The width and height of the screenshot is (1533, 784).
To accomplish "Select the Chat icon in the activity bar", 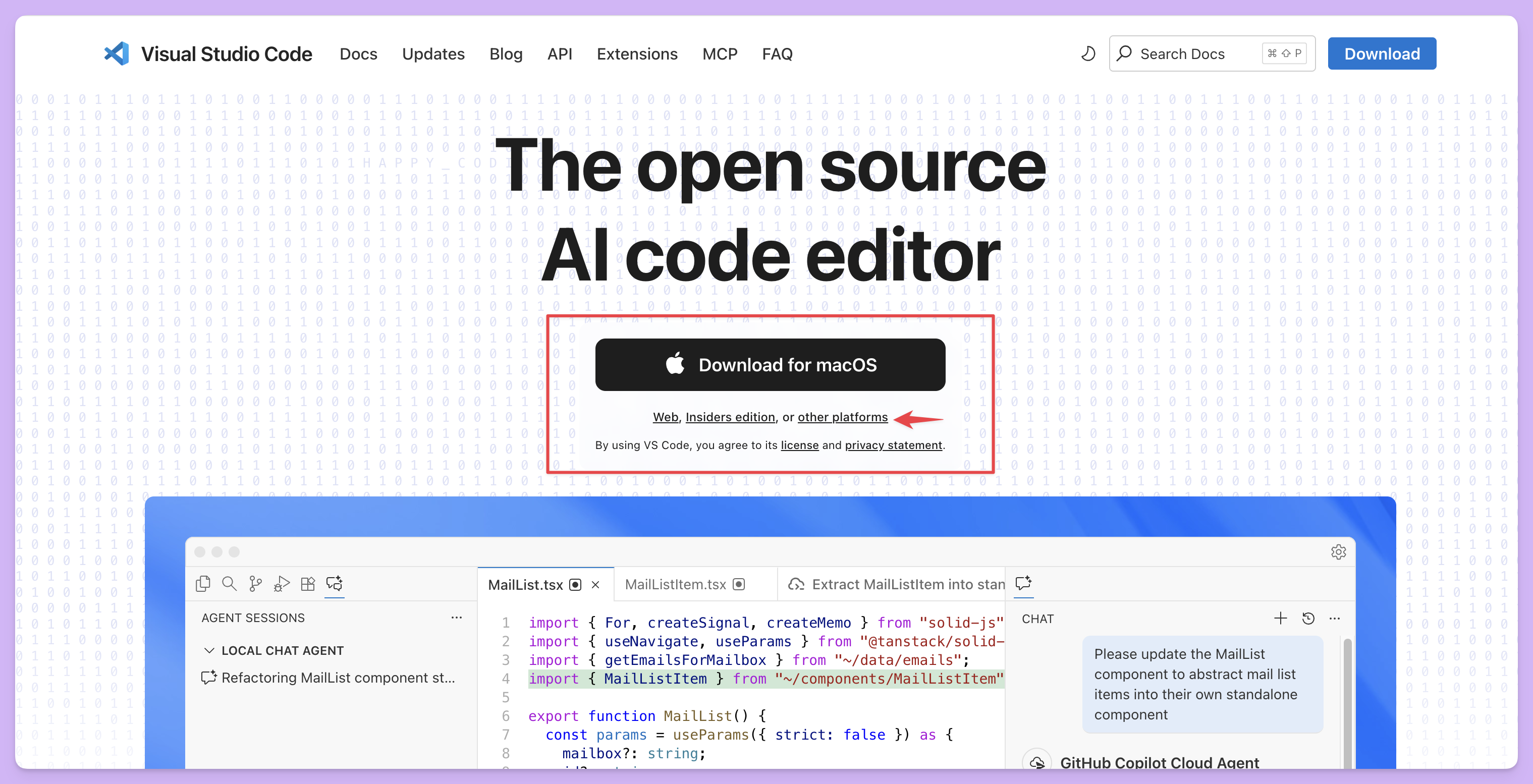I will 334,584.
